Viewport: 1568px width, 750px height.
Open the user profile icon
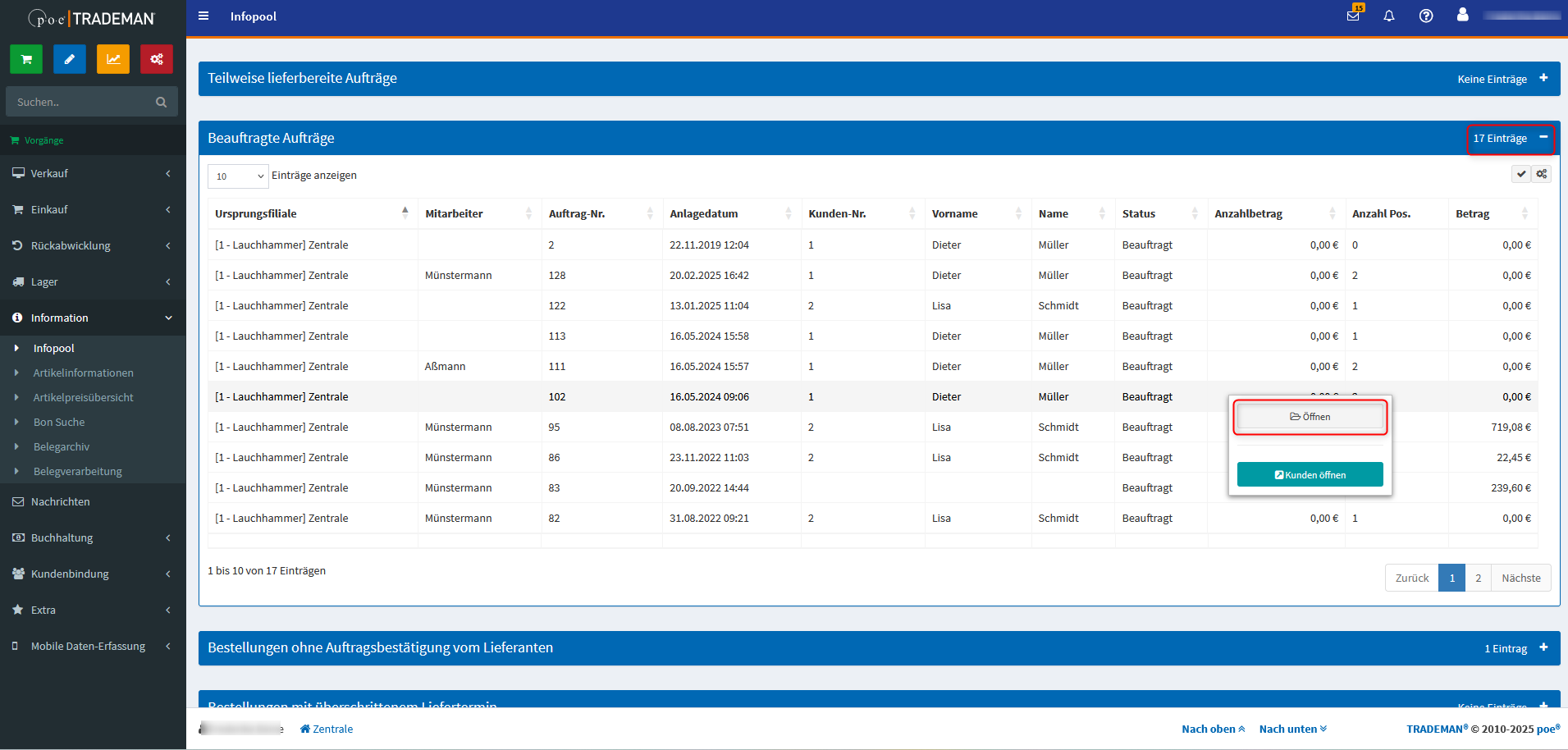point(1462,15)
